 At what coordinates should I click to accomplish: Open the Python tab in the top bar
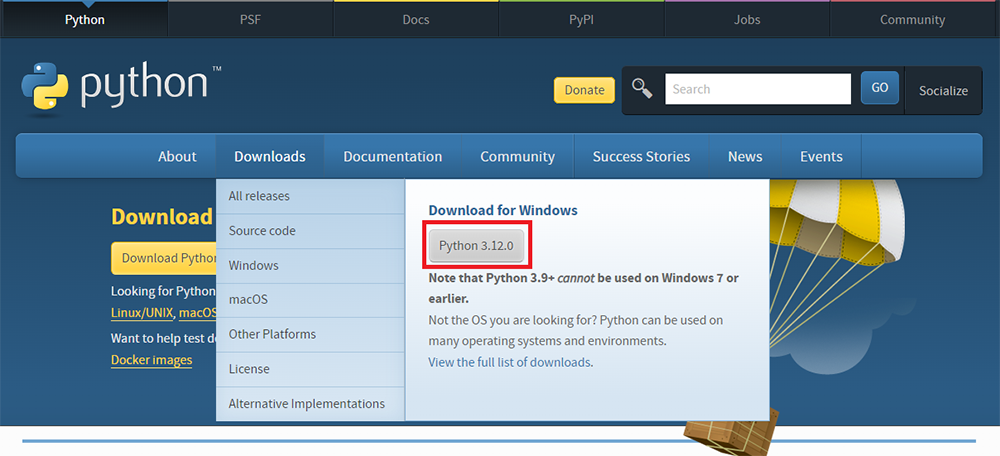[x=84, y=20]
